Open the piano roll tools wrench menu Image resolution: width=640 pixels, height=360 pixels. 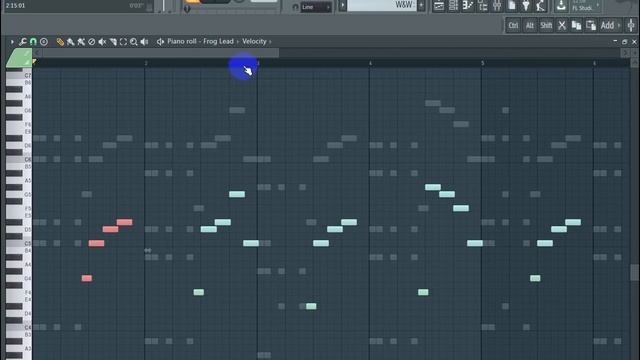(x=23, y=42)
